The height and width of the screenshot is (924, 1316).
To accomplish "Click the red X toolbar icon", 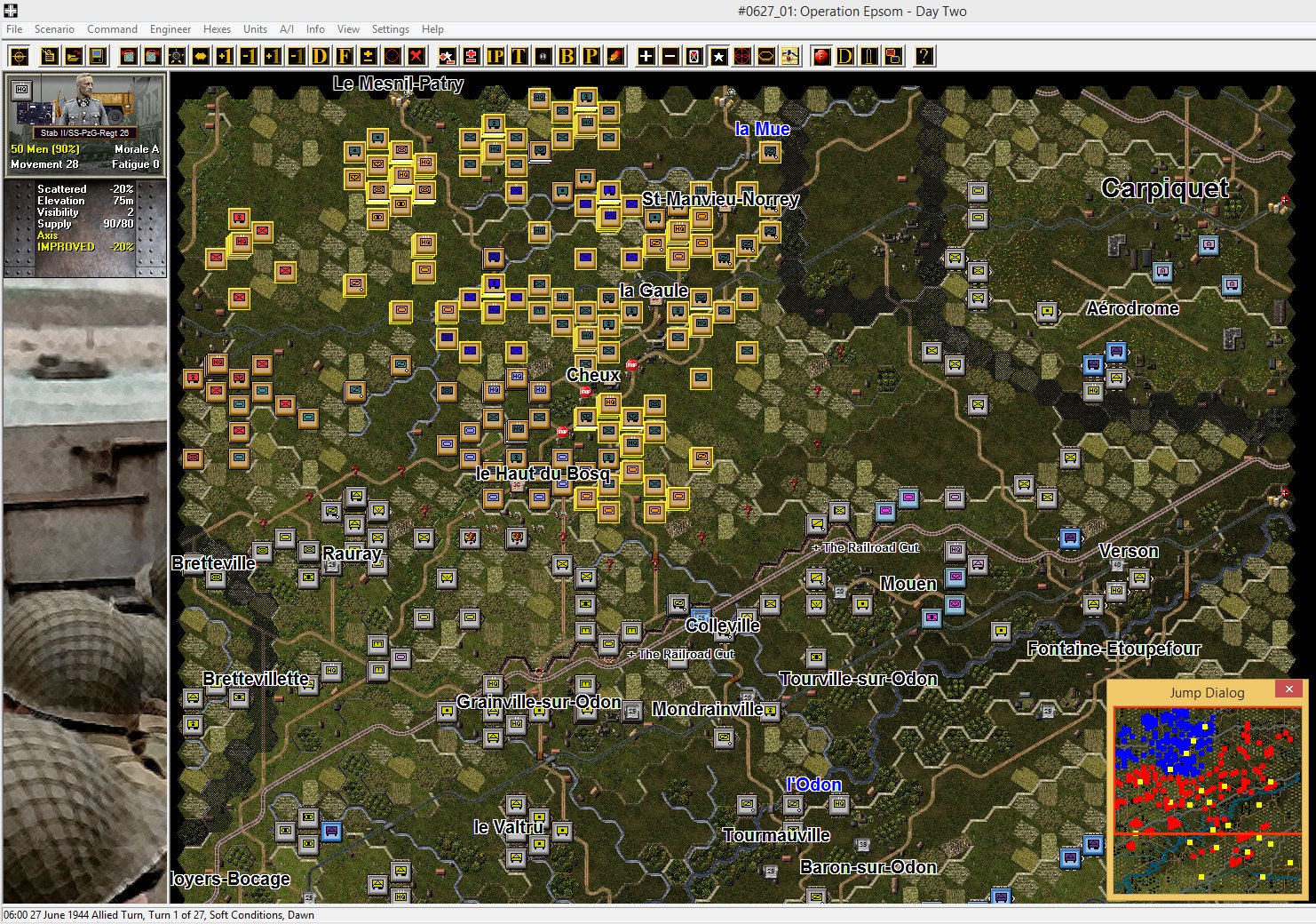I will (416, 56).
